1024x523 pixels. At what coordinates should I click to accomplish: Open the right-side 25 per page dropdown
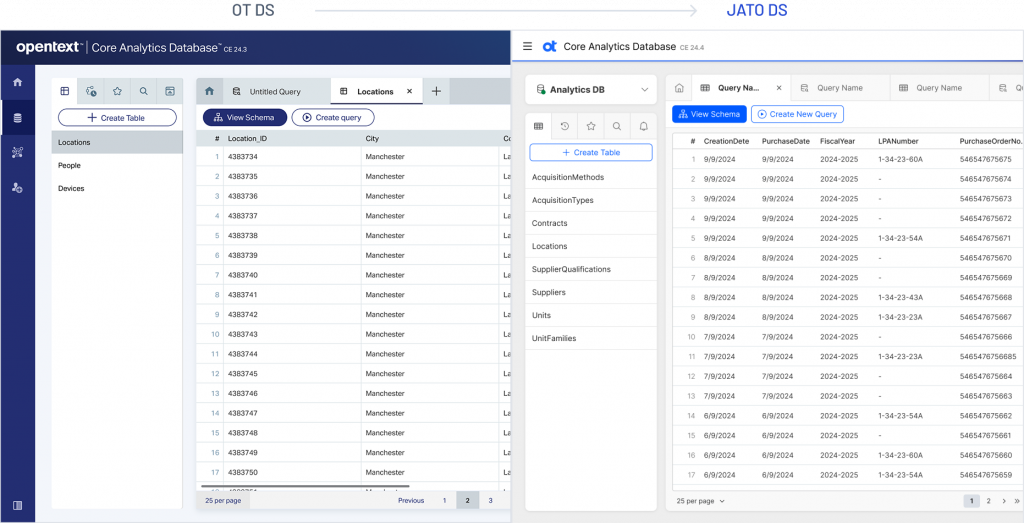click(700, 500)
